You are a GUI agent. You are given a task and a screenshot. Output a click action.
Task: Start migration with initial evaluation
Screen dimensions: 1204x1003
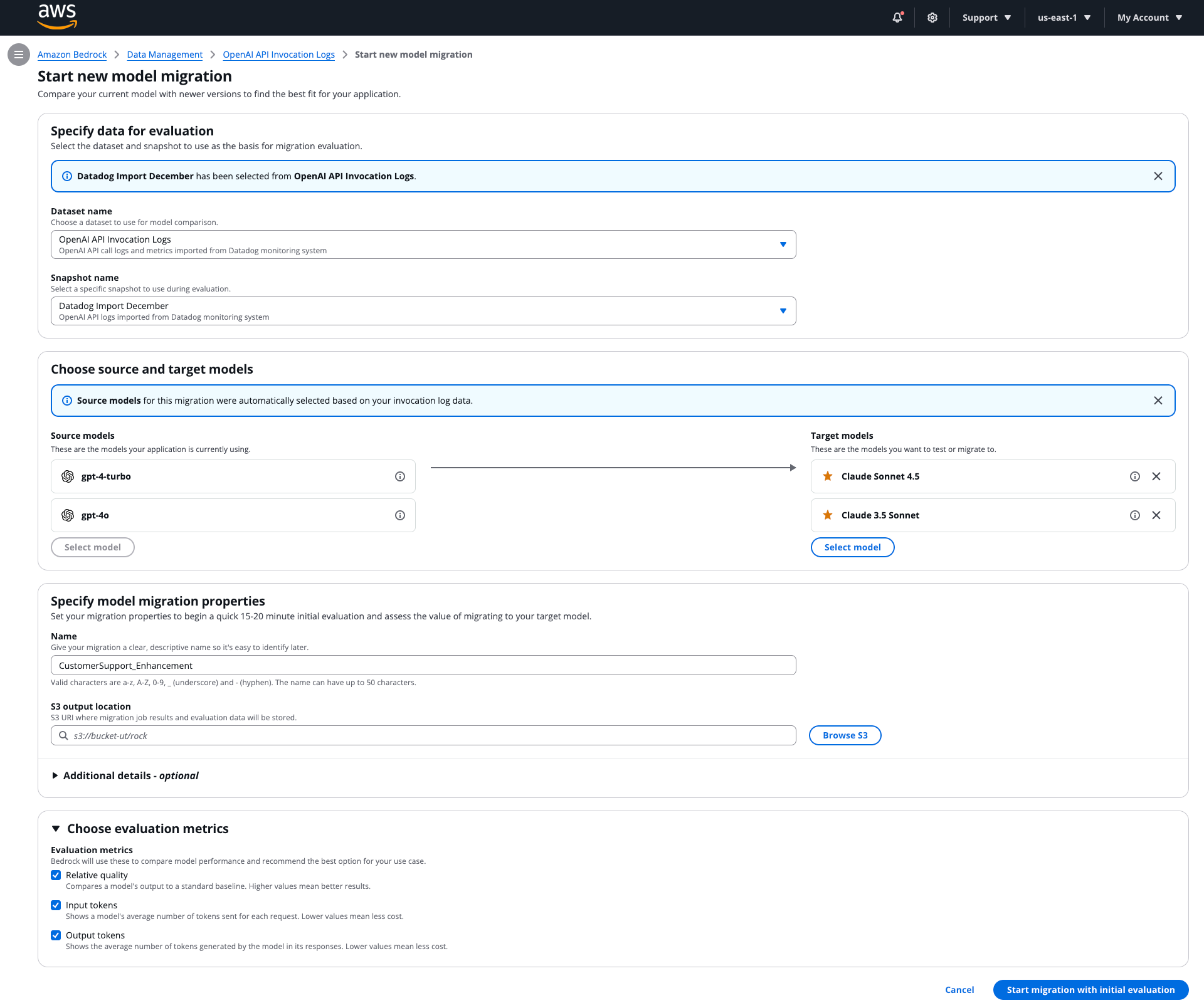tap(1091, 990)
